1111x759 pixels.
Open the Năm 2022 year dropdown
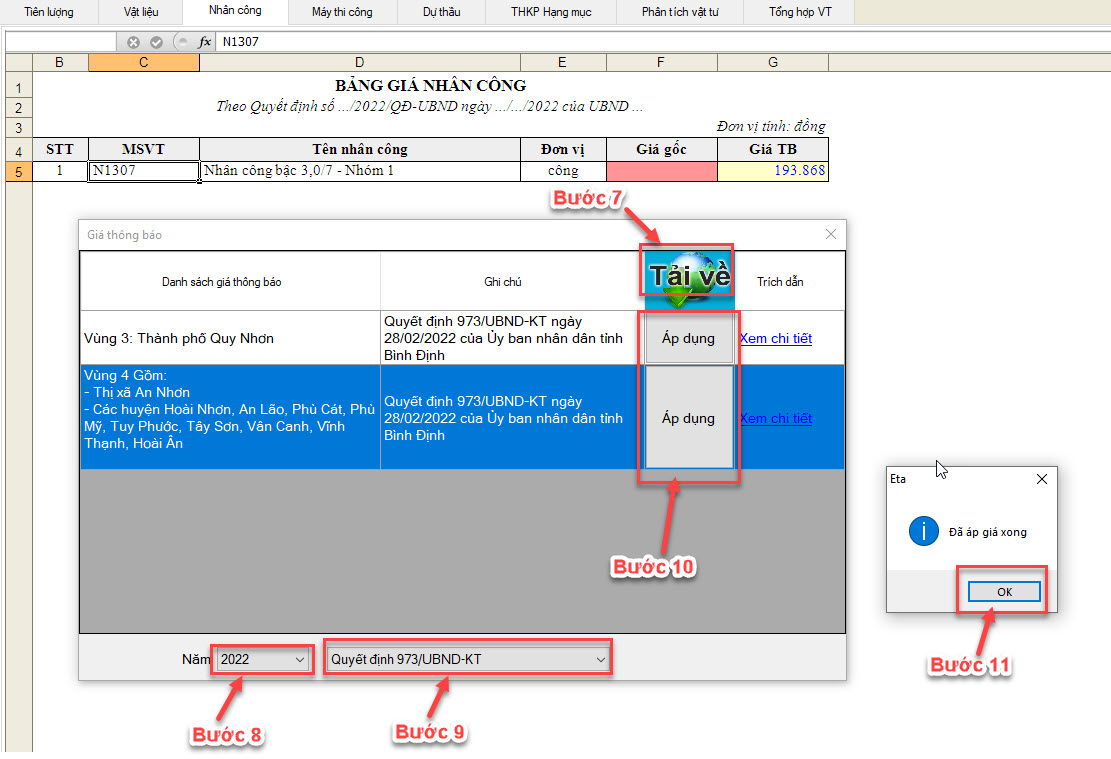point(263,660)
